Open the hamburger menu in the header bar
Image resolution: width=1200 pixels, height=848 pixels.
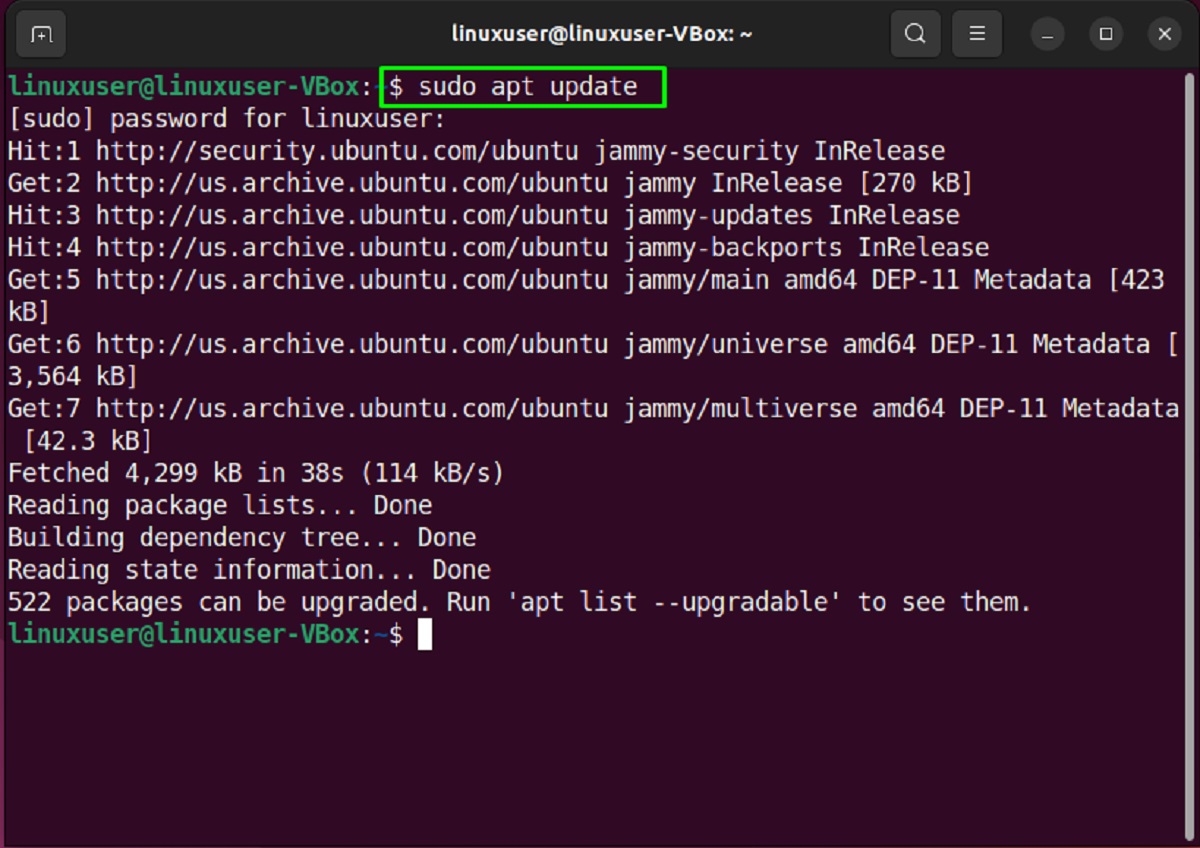[976, 33]
